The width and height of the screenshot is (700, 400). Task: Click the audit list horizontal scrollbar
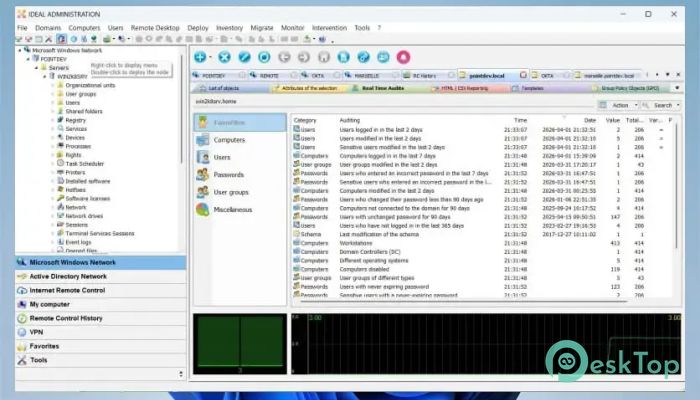(464, 301)
